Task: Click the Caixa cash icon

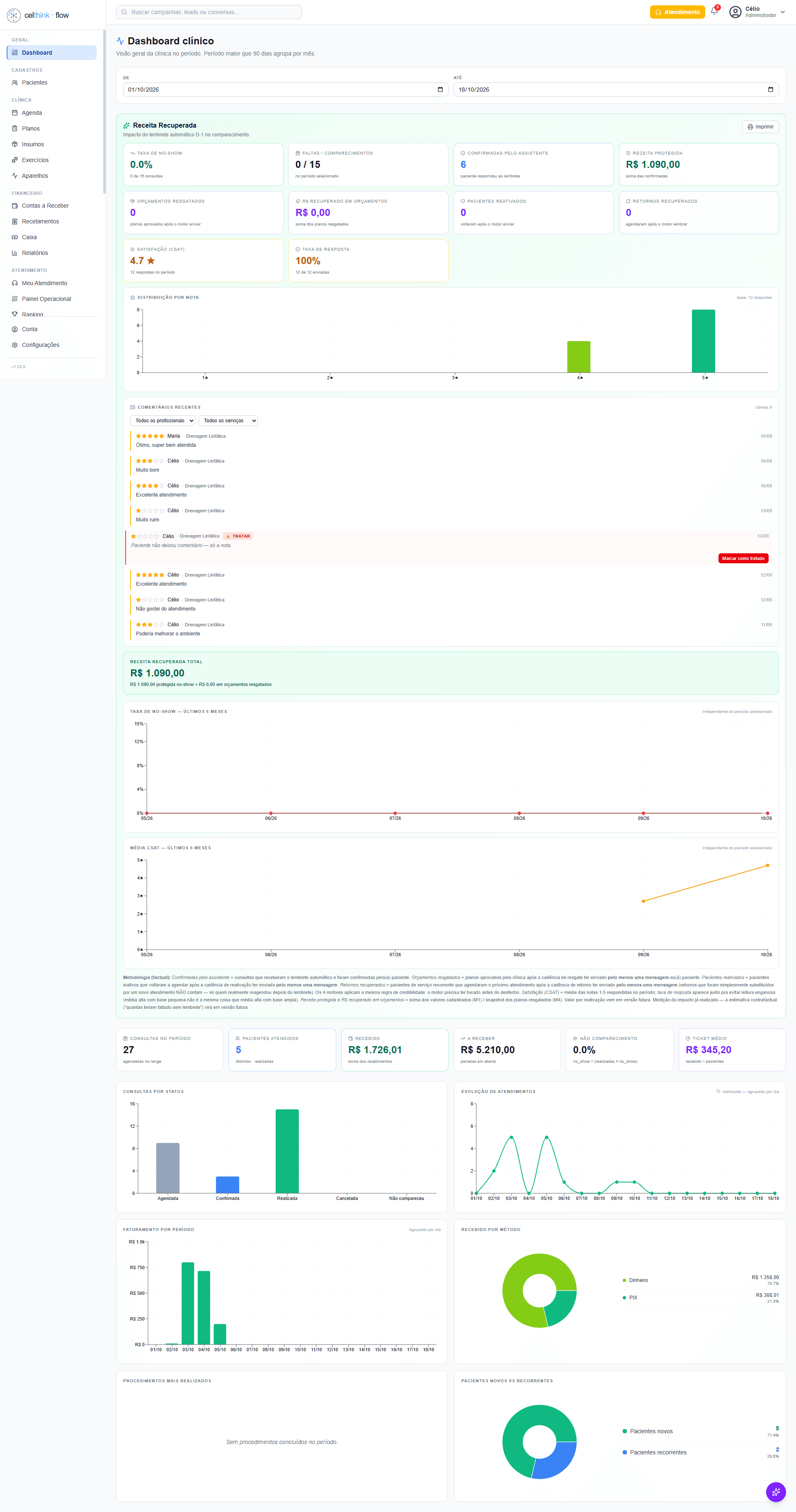Action: pyautogui.click(x=15, y=237)
